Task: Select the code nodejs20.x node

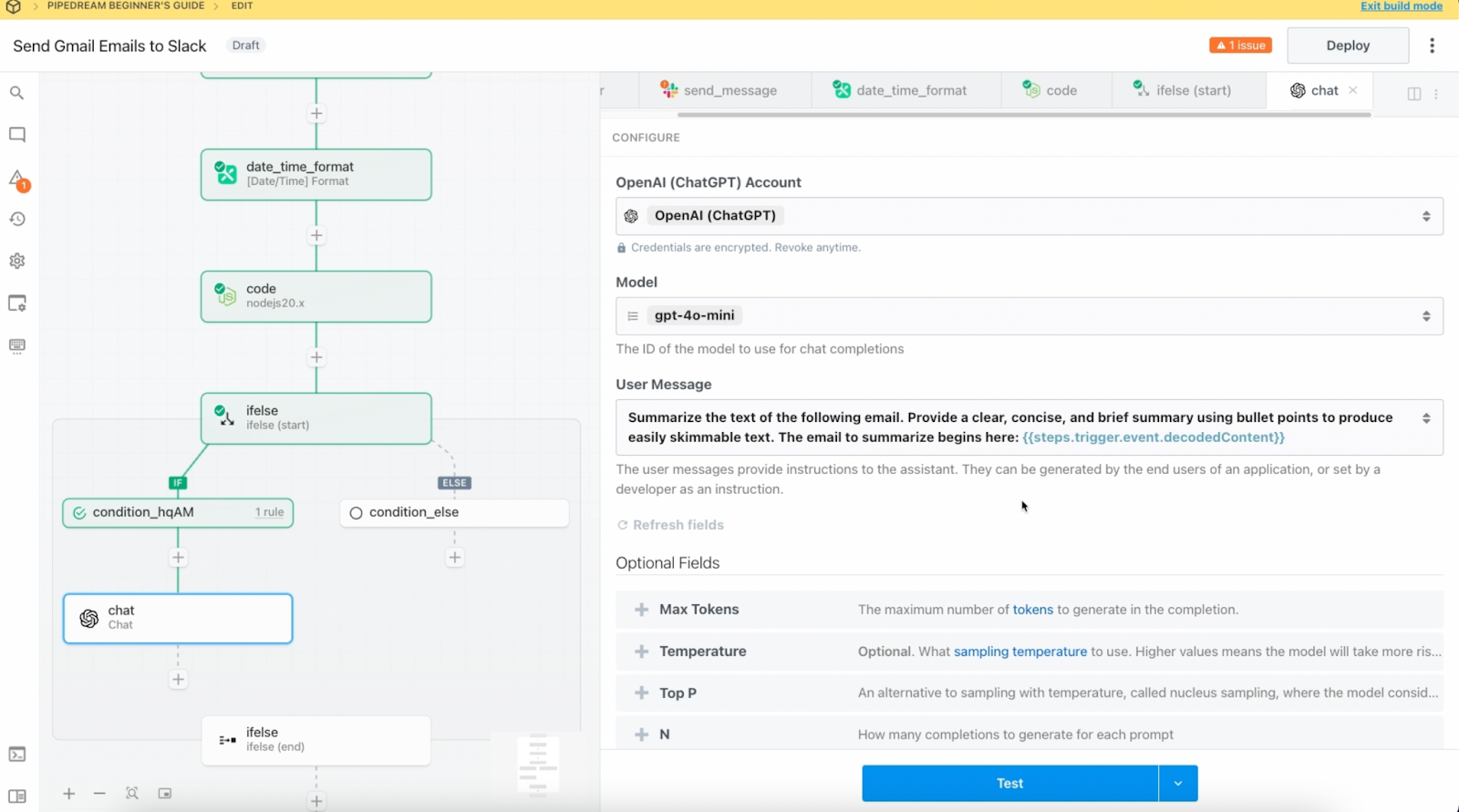Action: coord(316,296)
